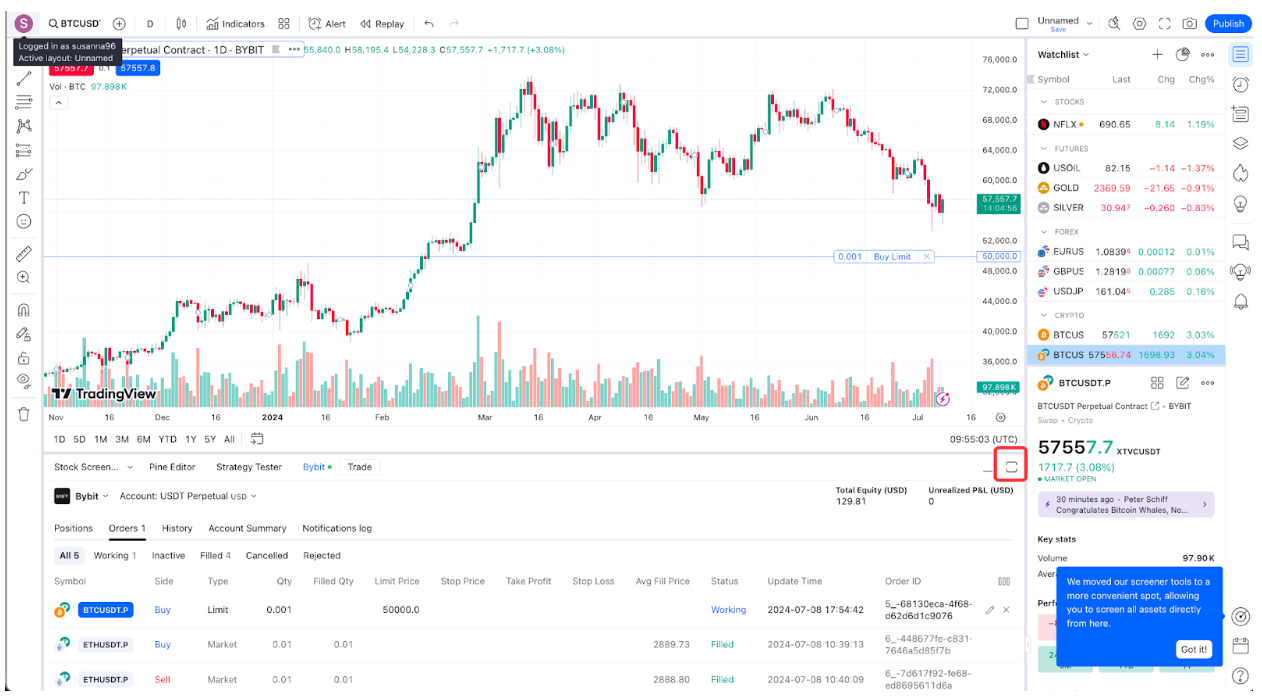1262x696 pixels.
Task: Click the Replay toolbar button
Action: [382, 24]
